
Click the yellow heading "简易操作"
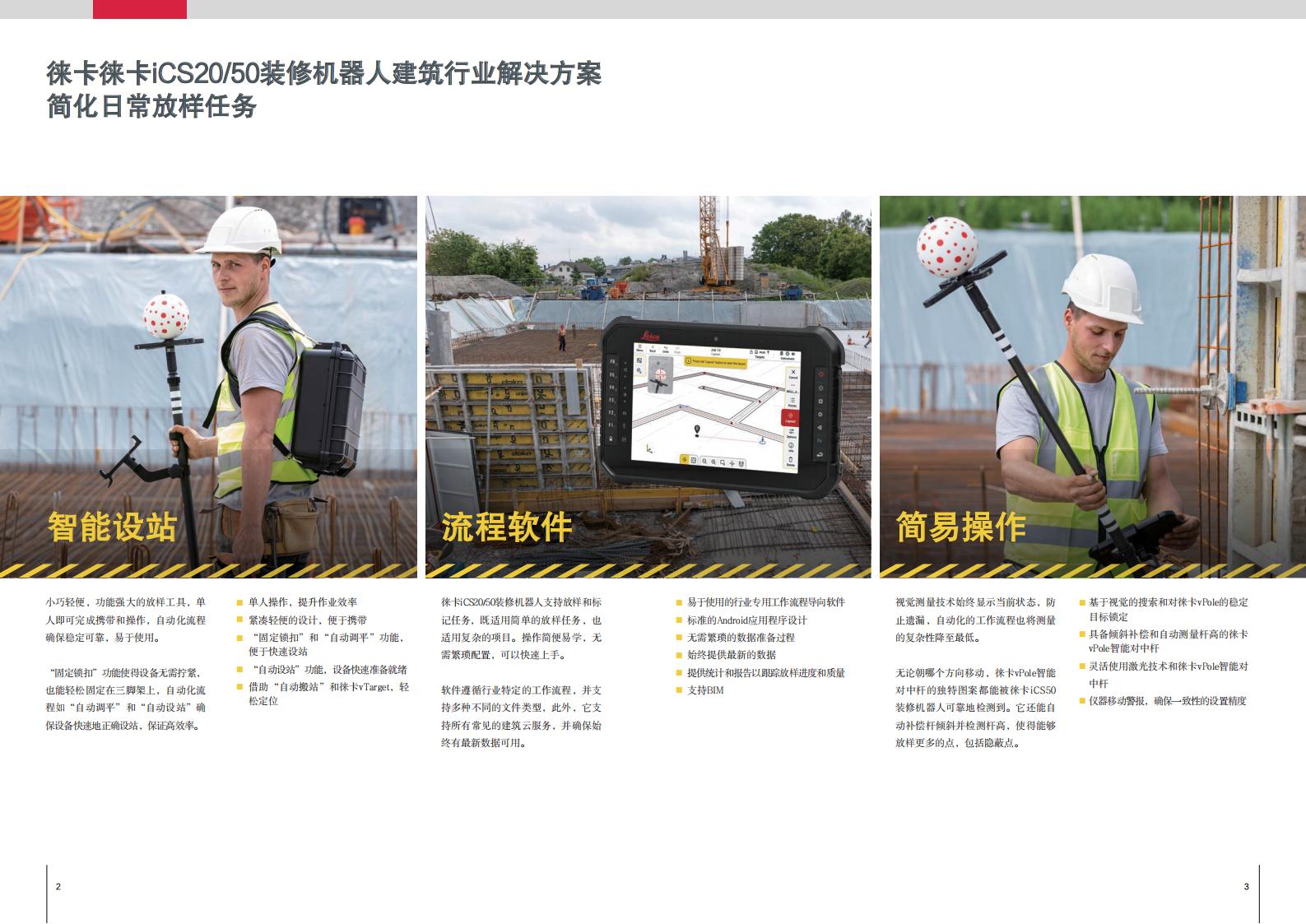click(960, 527)
